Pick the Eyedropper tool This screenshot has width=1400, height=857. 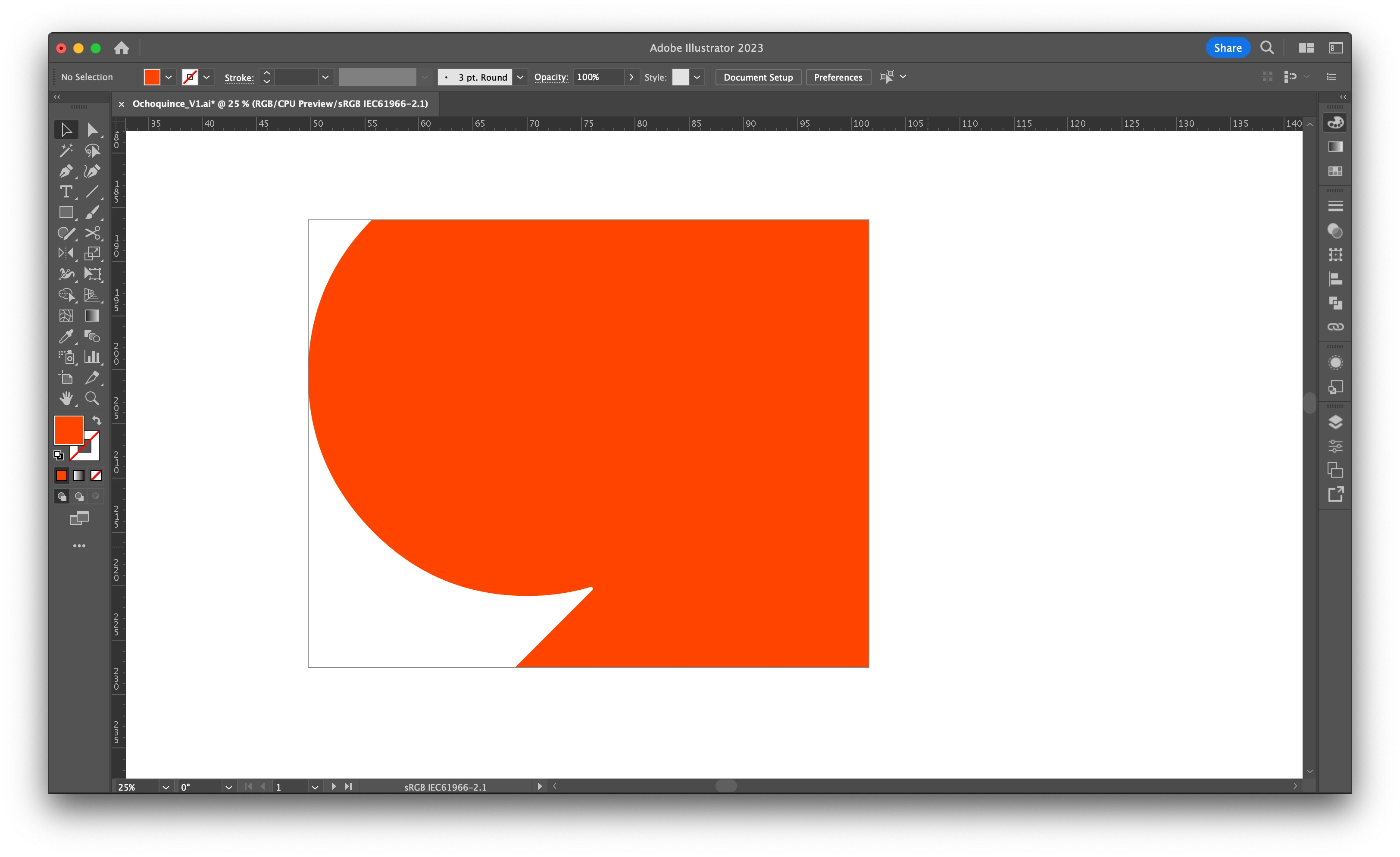(x=66, y=336)
